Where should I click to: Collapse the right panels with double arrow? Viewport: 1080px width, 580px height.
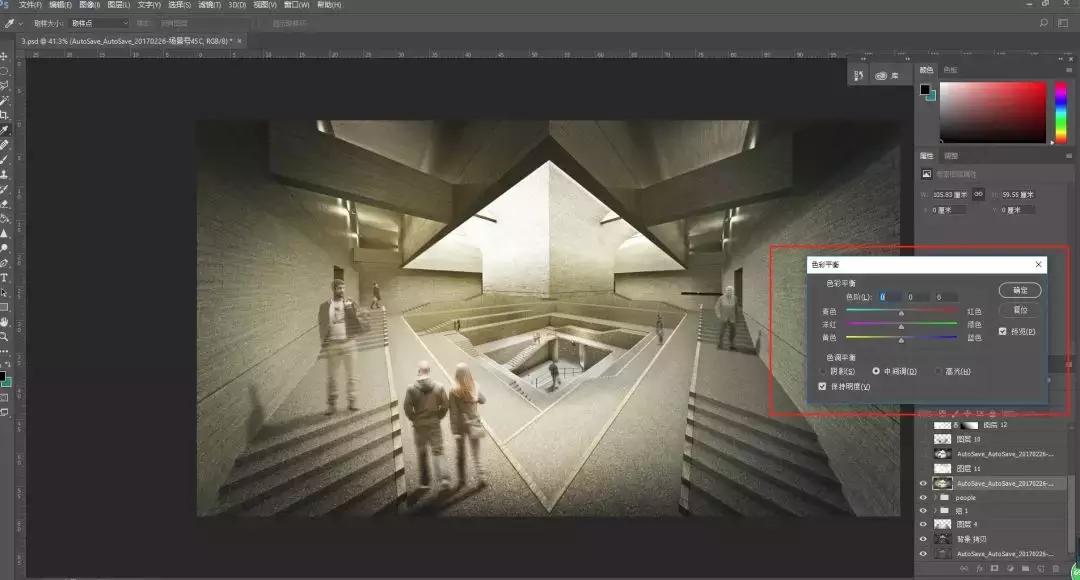click(1061, 59)
